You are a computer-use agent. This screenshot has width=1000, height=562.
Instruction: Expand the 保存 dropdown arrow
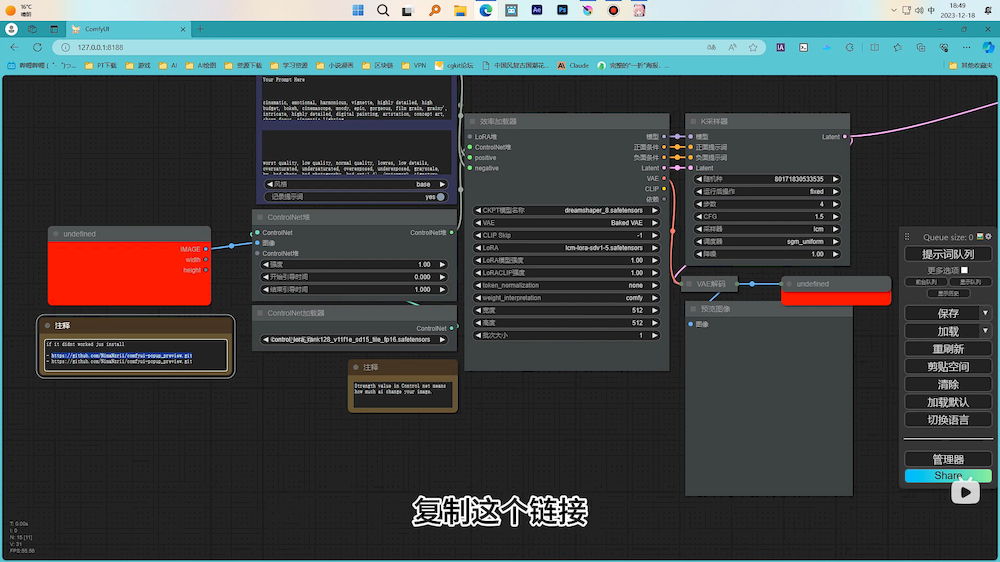(x=985, y=313)
